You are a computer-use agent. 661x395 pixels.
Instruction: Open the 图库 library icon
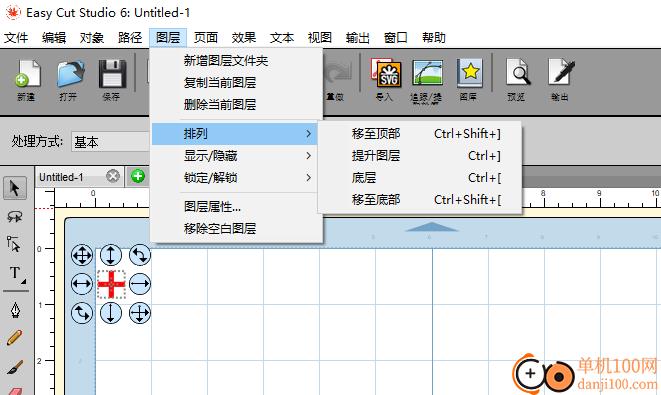(x=469, y=73)
